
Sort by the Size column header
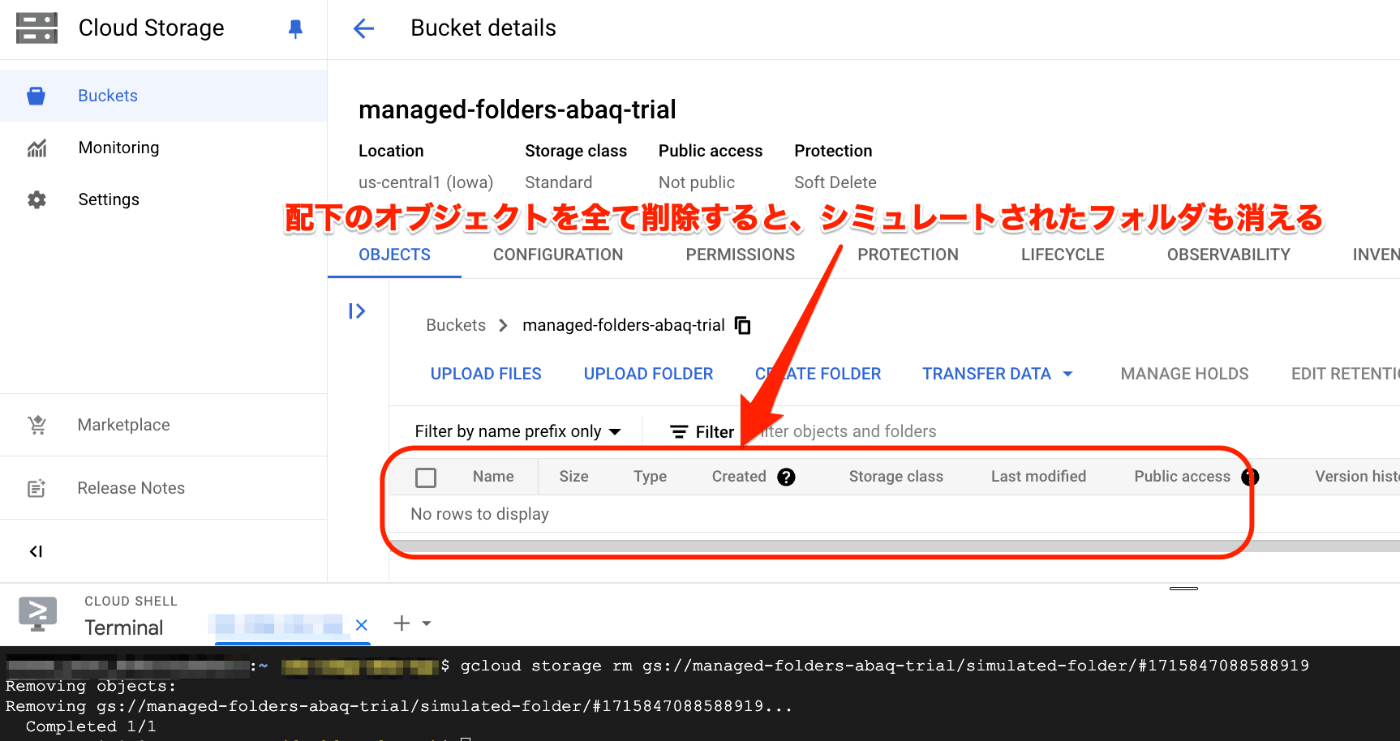(573, 477)
